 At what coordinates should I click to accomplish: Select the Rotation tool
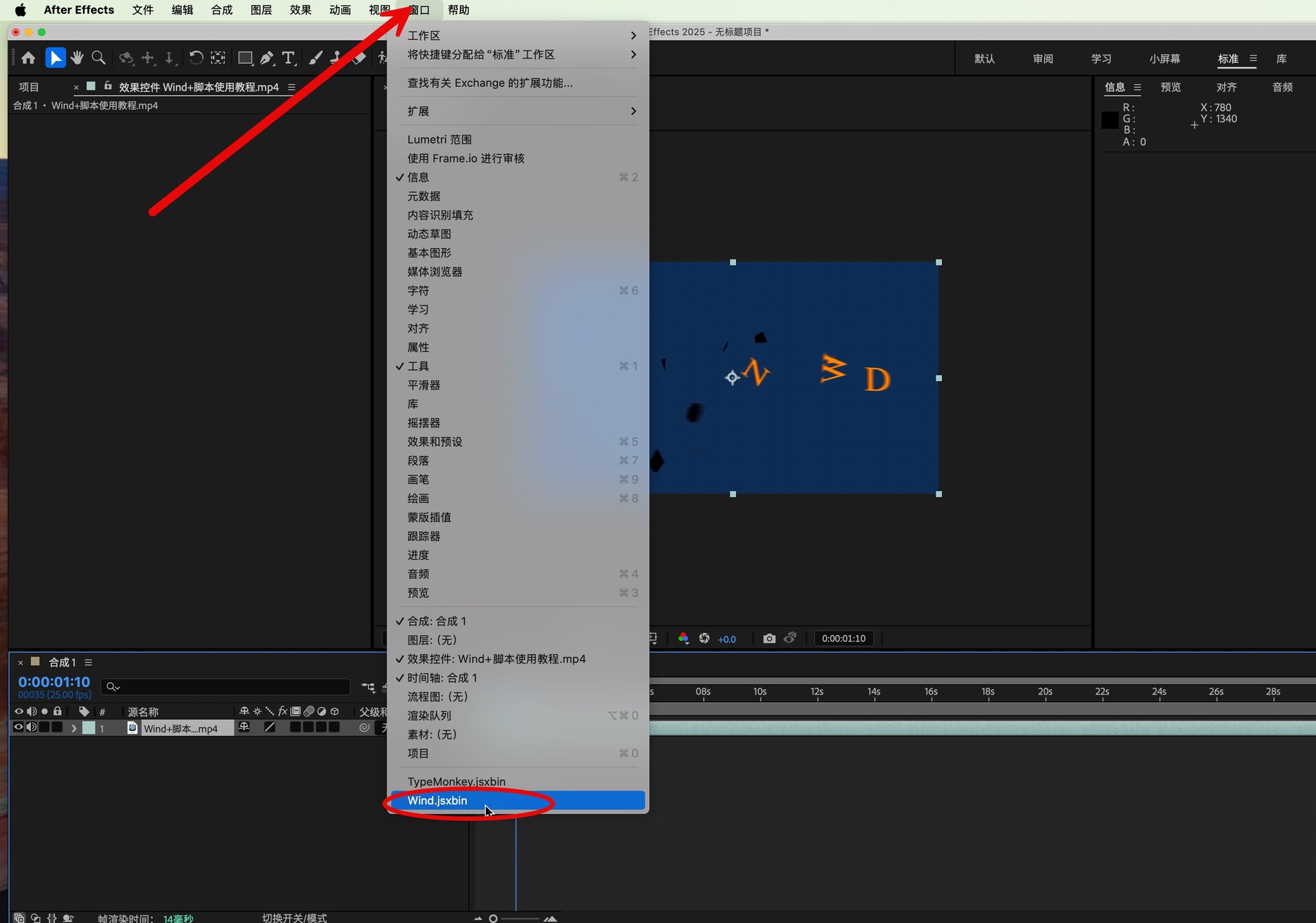coord(196,58)
